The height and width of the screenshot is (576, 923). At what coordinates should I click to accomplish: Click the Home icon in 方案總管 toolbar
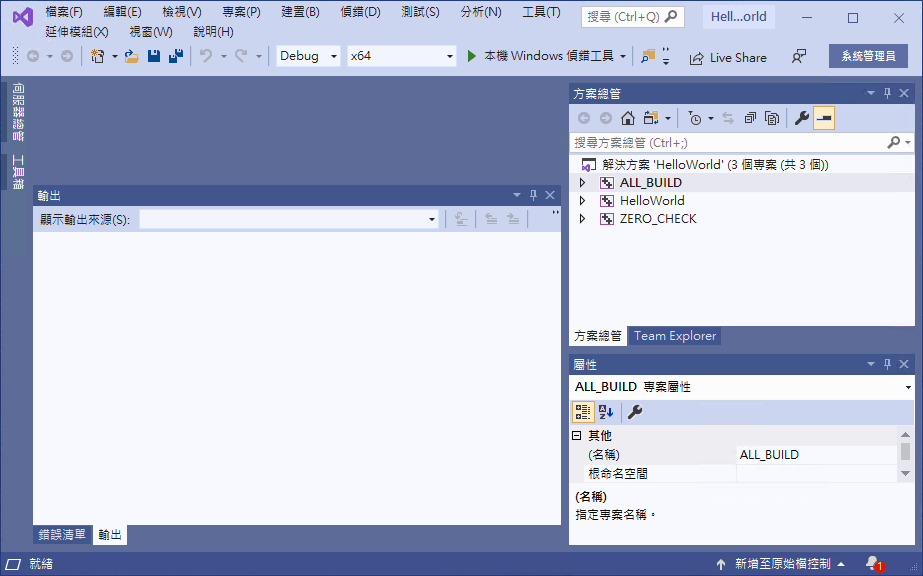pyautogui.click(x=628, y=118)
